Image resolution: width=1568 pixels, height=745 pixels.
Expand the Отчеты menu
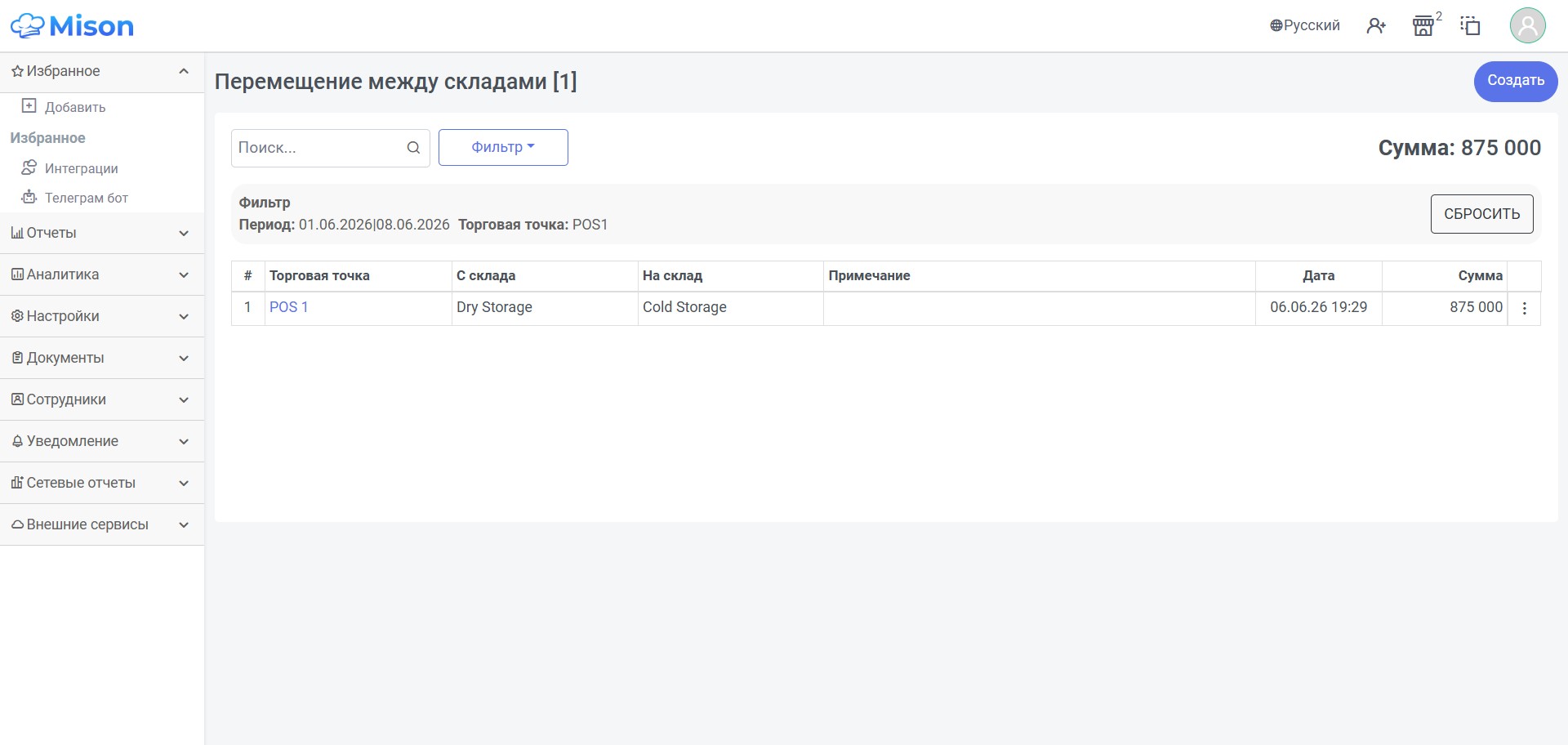click(x=102, y=234)
